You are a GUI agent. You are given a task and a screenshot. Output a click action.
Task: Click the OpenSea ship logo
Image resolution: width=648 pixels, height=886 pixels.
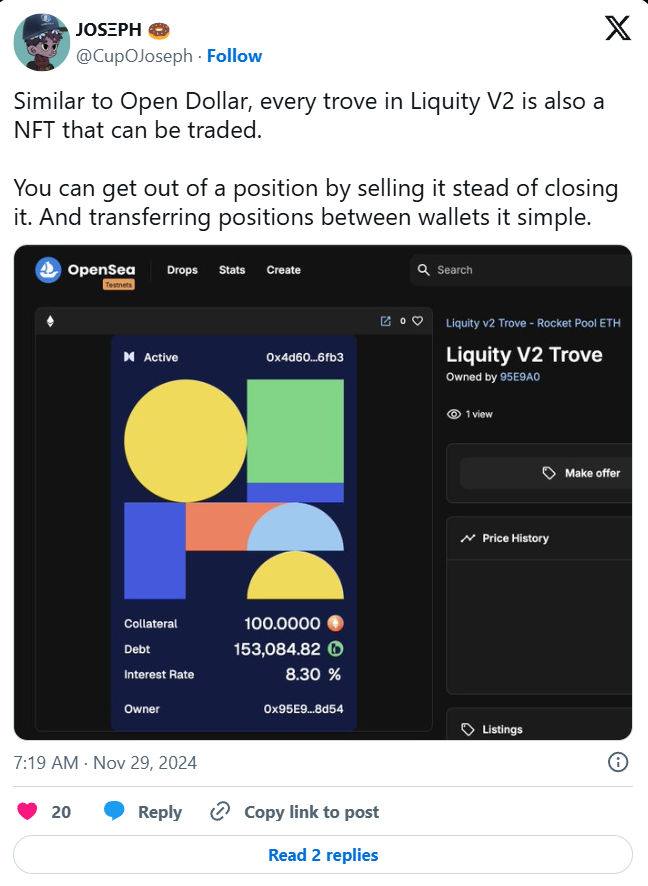coord(48,270)
